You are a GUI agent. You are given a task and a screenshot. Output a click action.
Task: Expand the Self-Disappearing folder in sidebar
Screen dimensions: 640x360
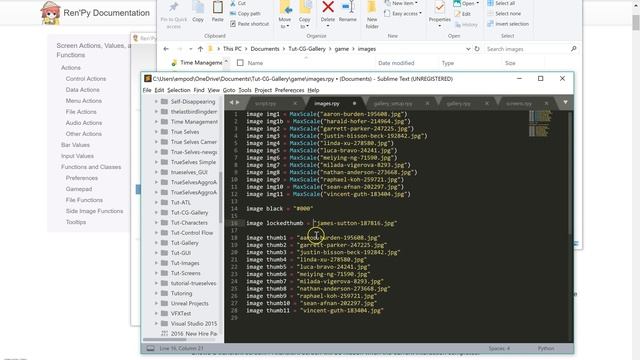(156, 101)
